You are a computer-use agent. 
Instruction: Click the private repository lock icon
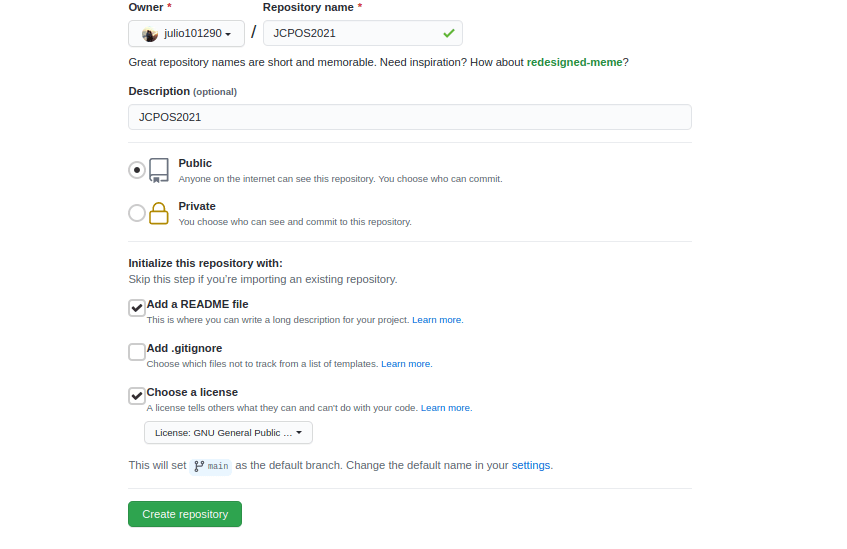(x=159, y=213)
